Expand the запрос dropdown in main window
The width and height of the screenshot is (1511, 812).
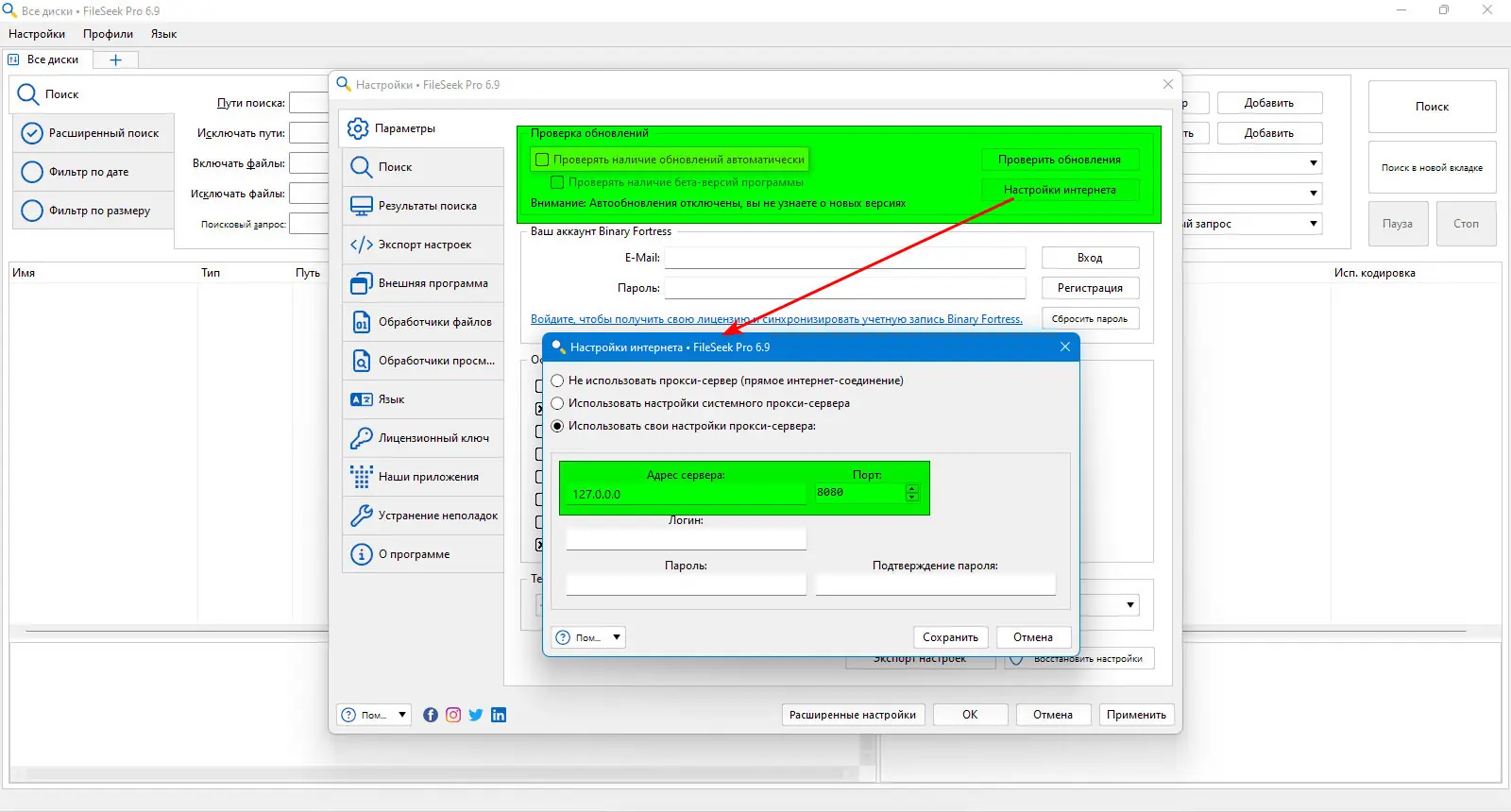[1314, 224]
